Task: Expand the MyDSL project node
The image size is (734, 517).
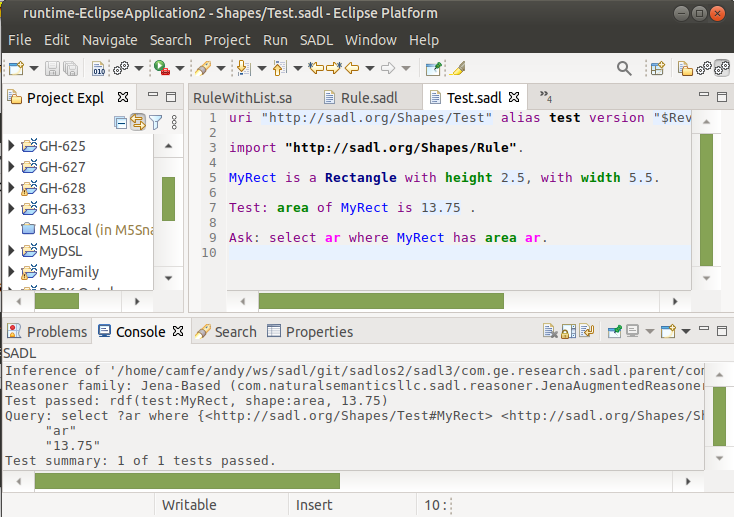Action: (11, 251)
